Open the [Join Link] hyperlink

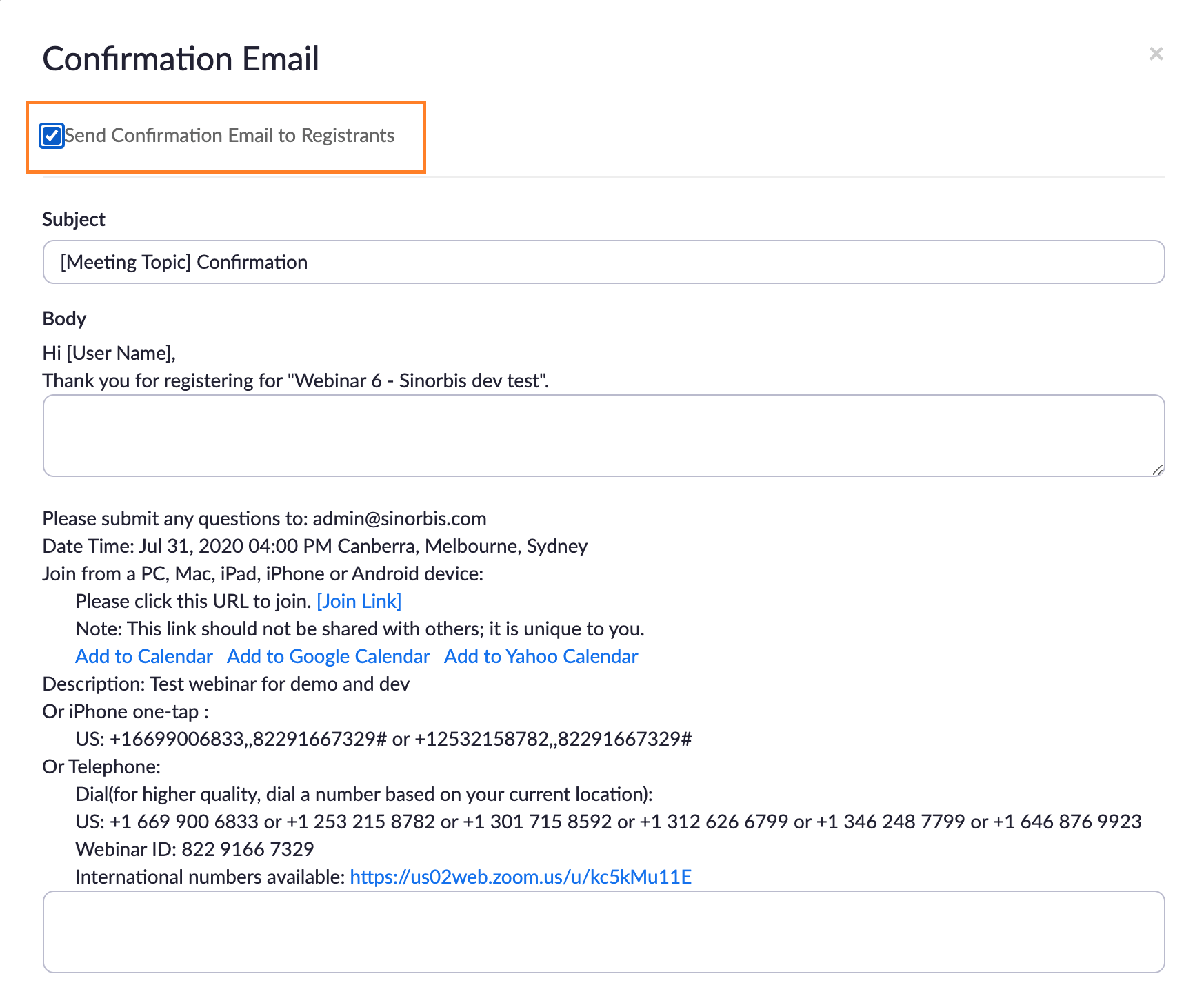click(x=358, y=600)
